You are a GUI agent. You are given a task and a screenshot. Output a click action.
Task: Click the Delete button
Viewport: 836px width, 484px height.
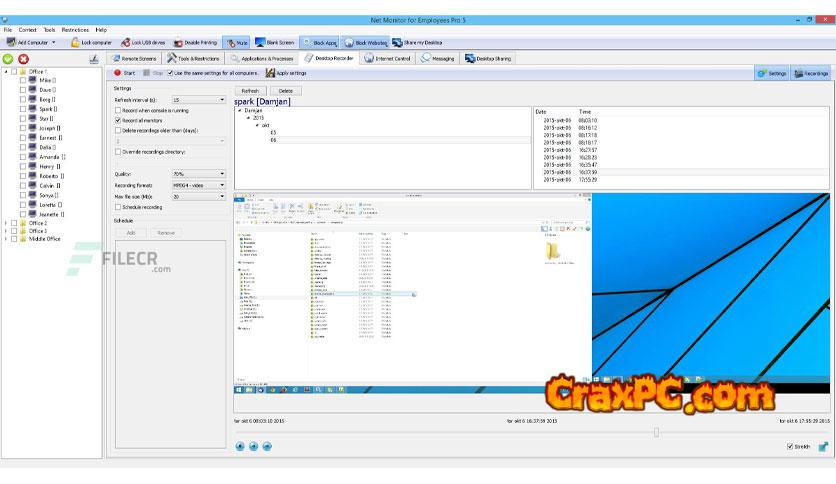[x=286, y=91]
